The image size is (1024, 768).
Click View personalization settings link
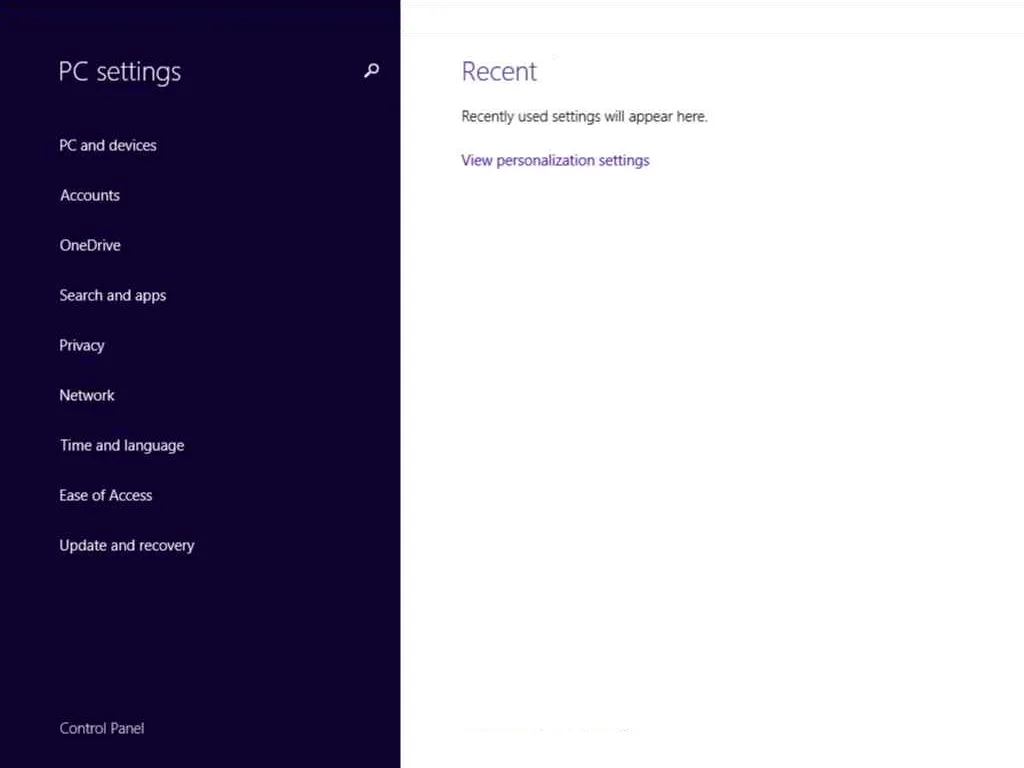tap(555, 160)
